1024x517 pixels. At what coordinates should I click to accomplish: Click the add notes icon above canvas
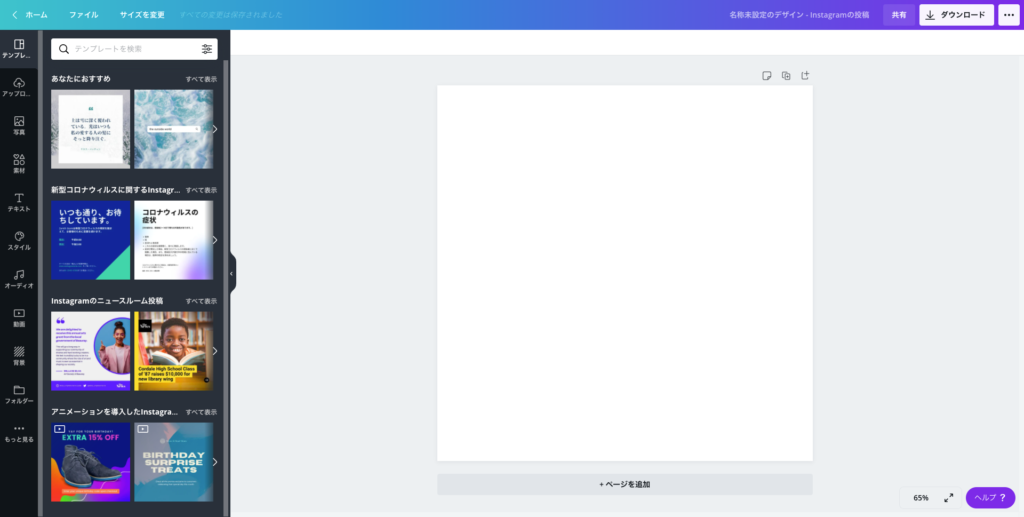coord(767,76)
